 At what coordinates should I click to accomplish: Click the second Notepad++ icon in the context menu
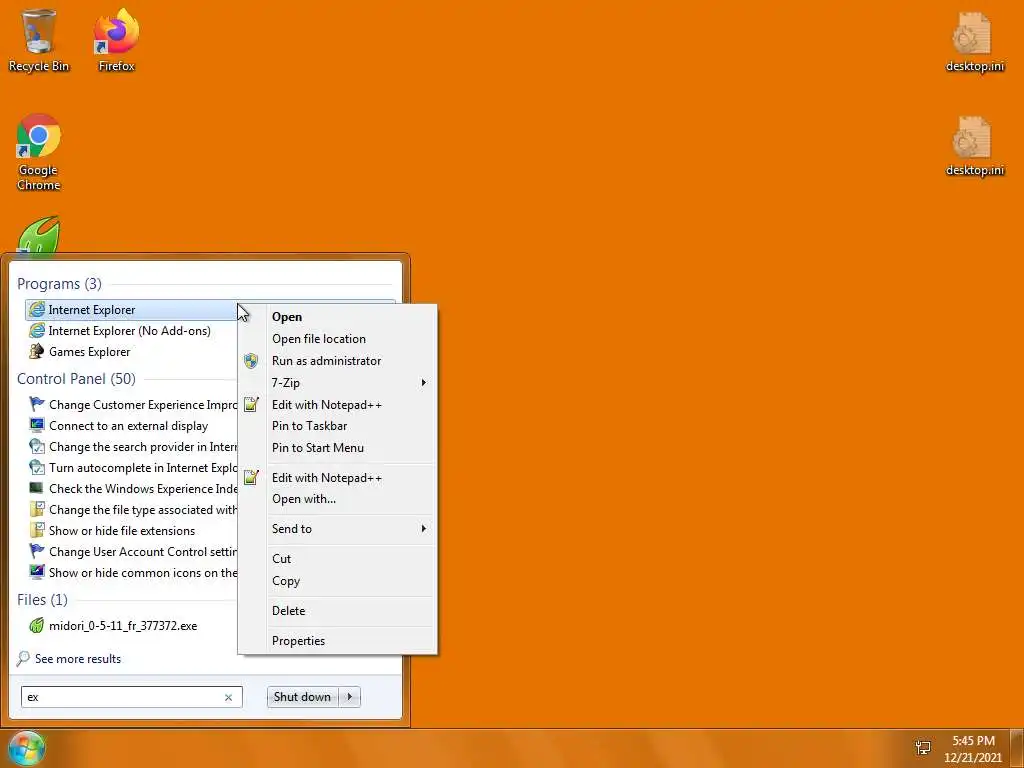(x=251, y=477)
